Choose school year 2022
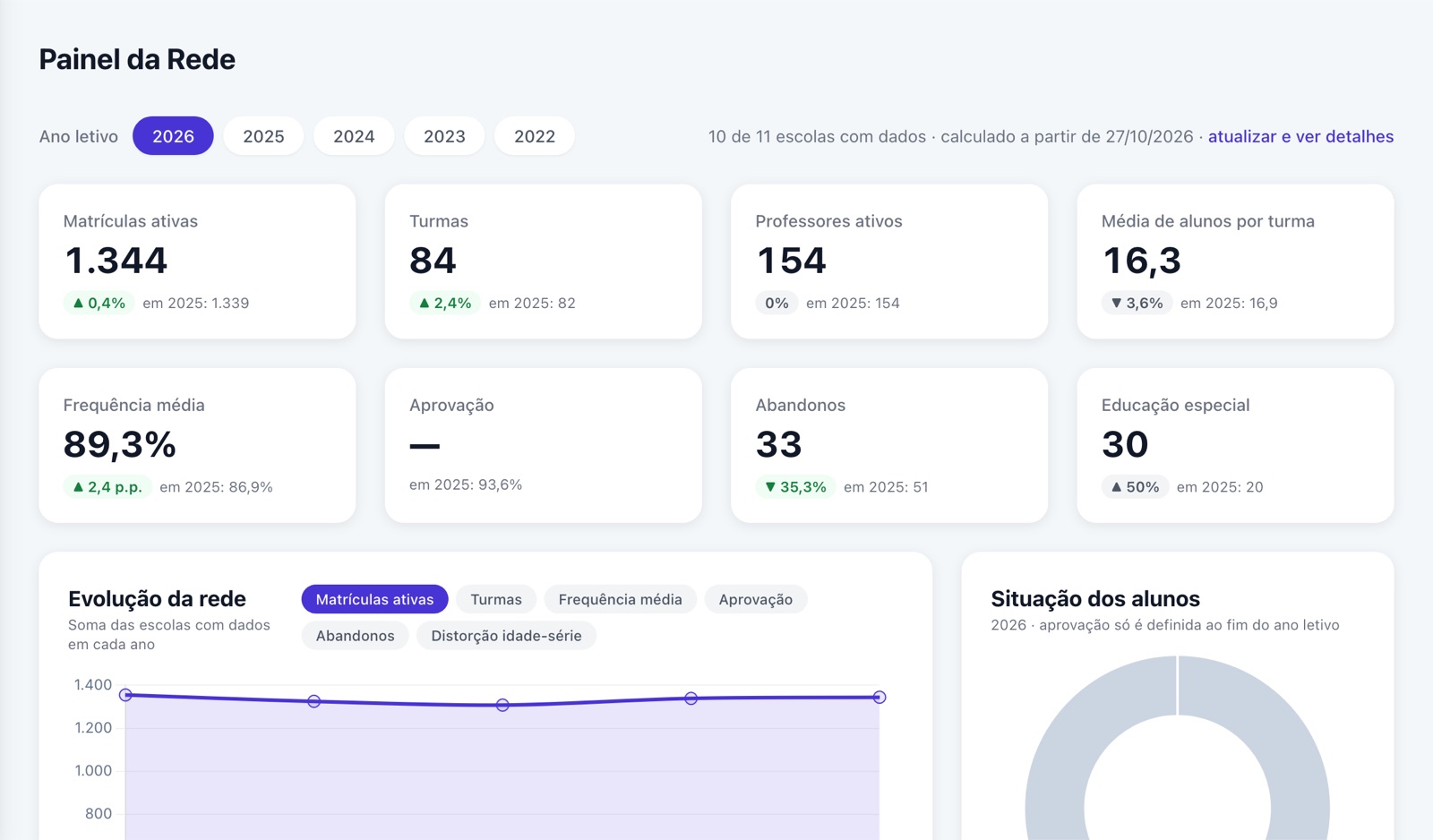Screen dimensions: 1433x840 point(535,136)
